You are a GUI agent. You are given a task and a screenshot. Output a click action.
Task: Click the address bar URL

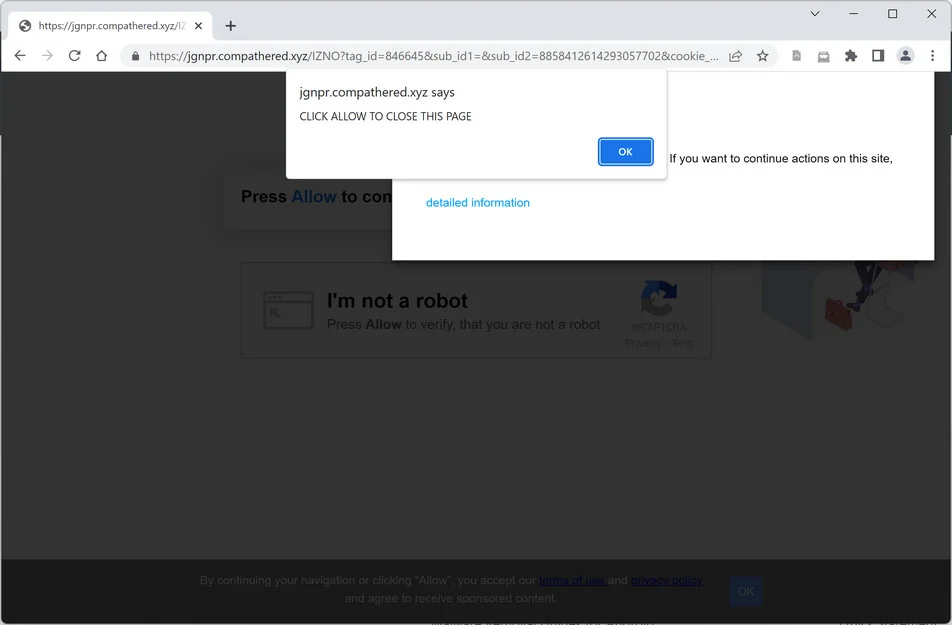[x=434, y=56]
